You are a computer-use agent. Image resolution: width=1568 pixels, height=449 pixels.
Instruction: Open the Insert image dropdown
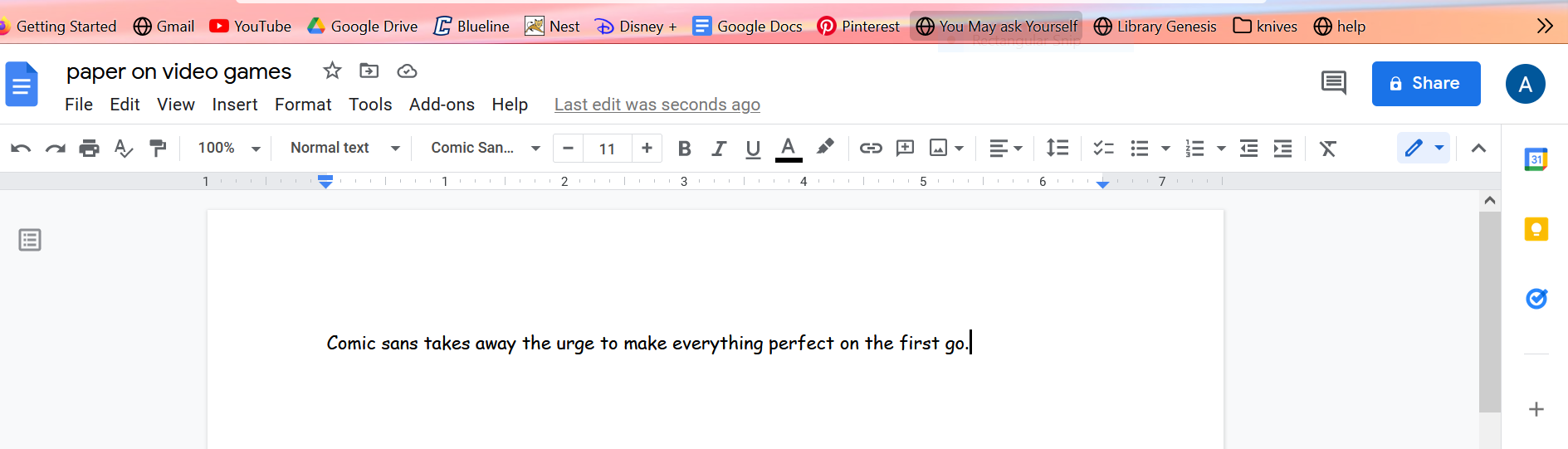pyautogui.click(x=946, y=149)
